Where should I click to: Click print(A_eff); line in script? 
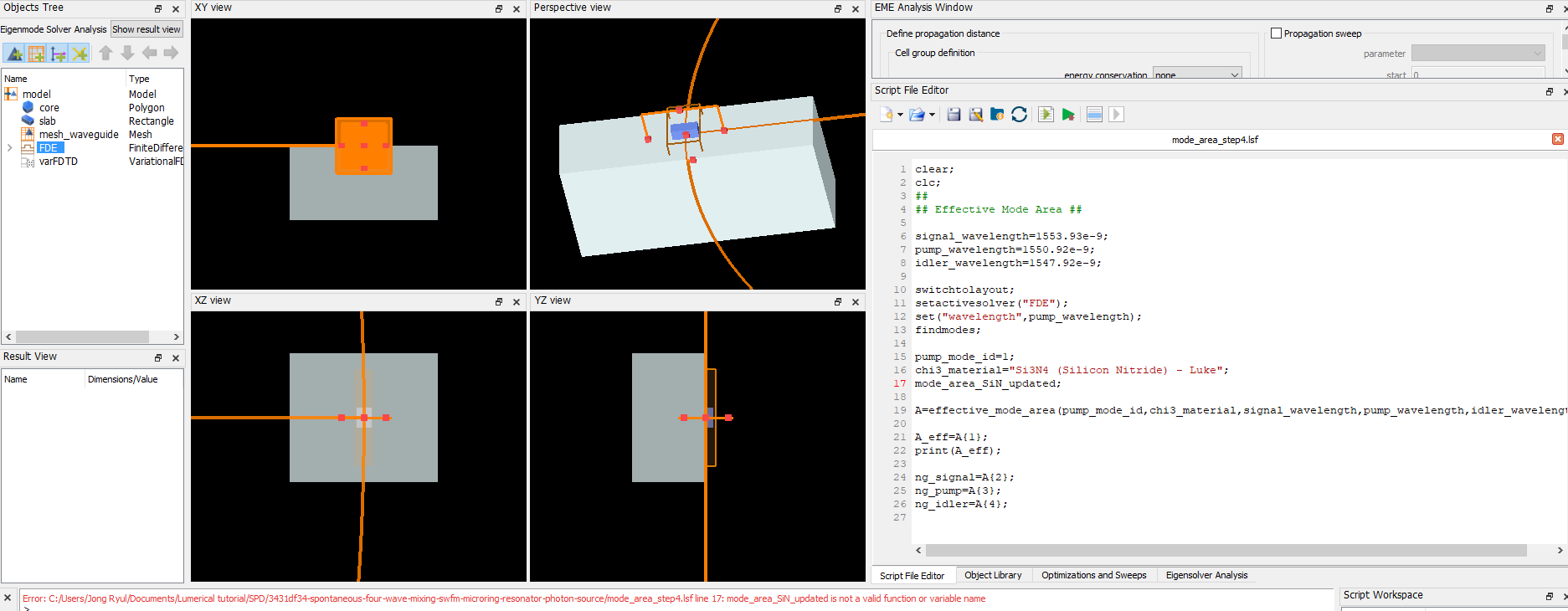tap(958, 450)
